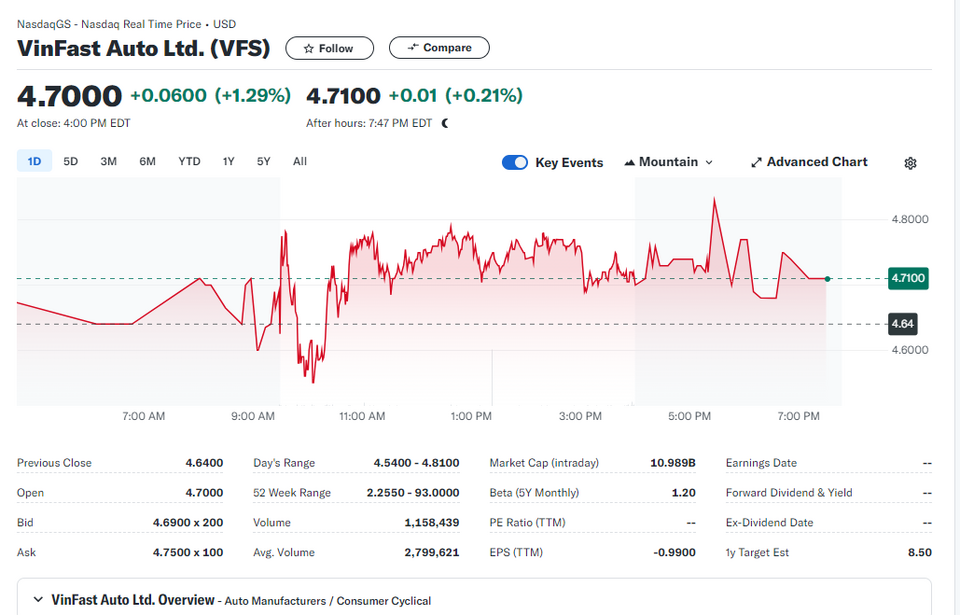Screen dimensions: 960x615
Task: Open the Mountain chart type dropdown
Action: coord(669,162)
